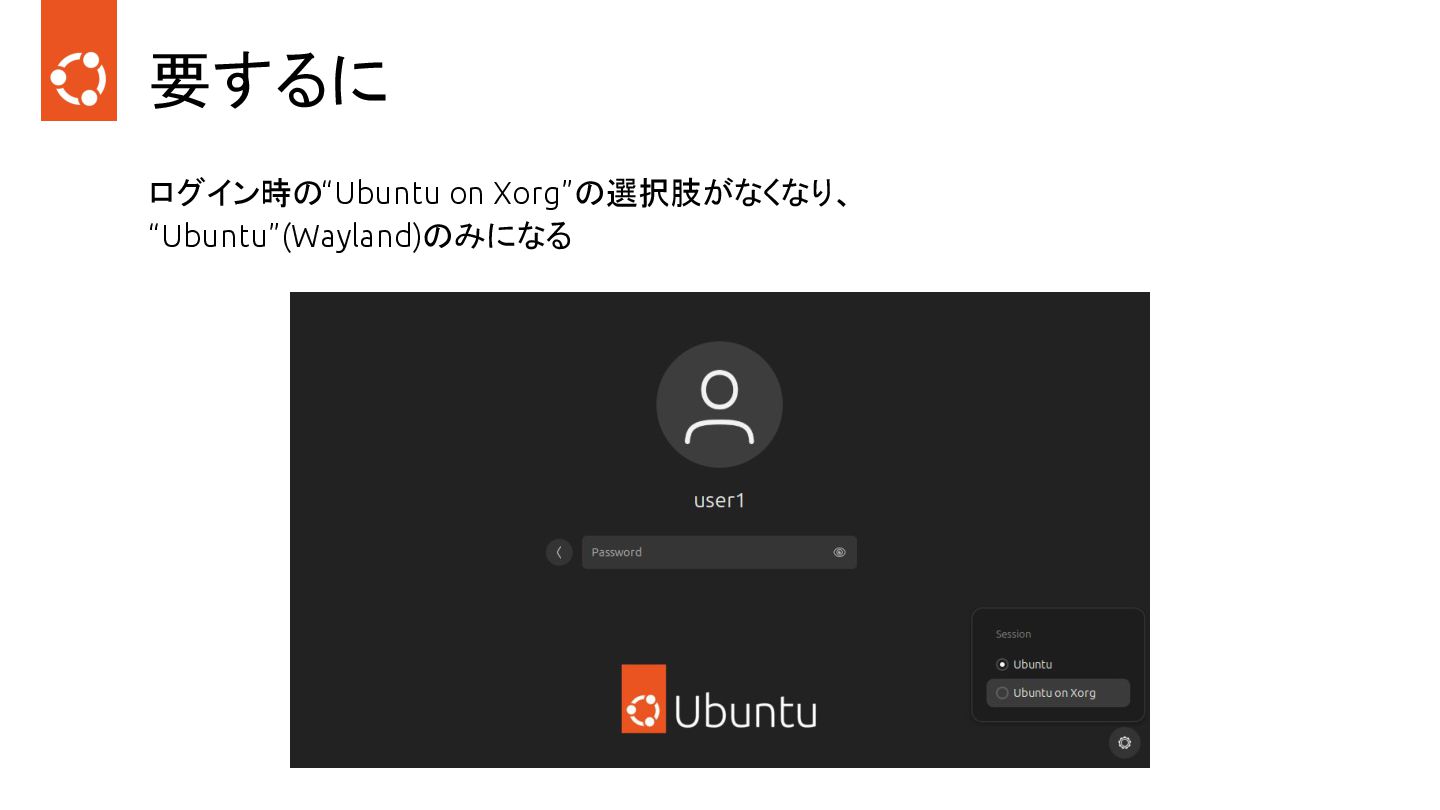Click the user1 avatar icon
The image size is (1440, 810).
pyautogui.click(x=719, y=405)
